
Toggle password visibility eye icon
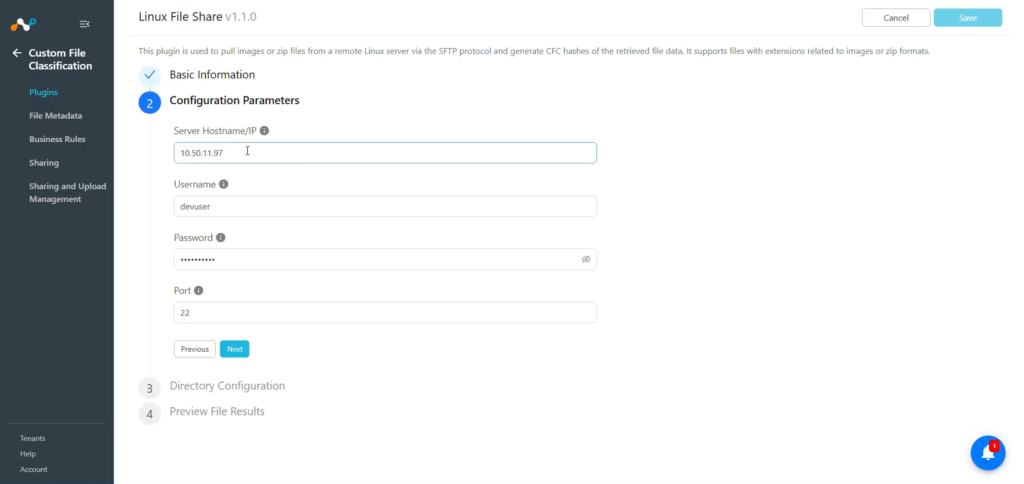tap(586, 259)
